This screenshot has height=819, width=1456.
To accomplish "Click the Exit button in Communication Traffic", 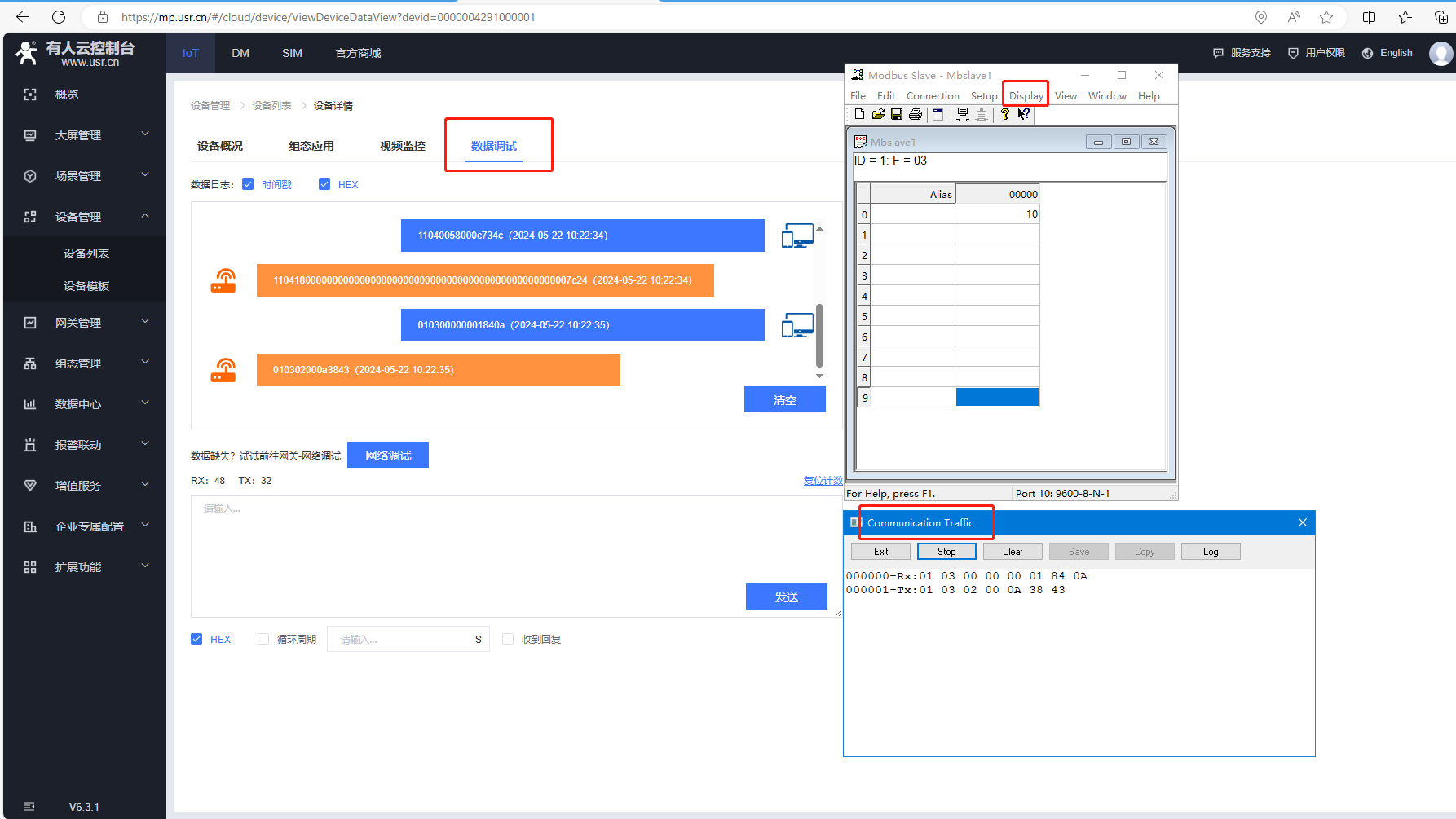I will click(x=880, y=552).
